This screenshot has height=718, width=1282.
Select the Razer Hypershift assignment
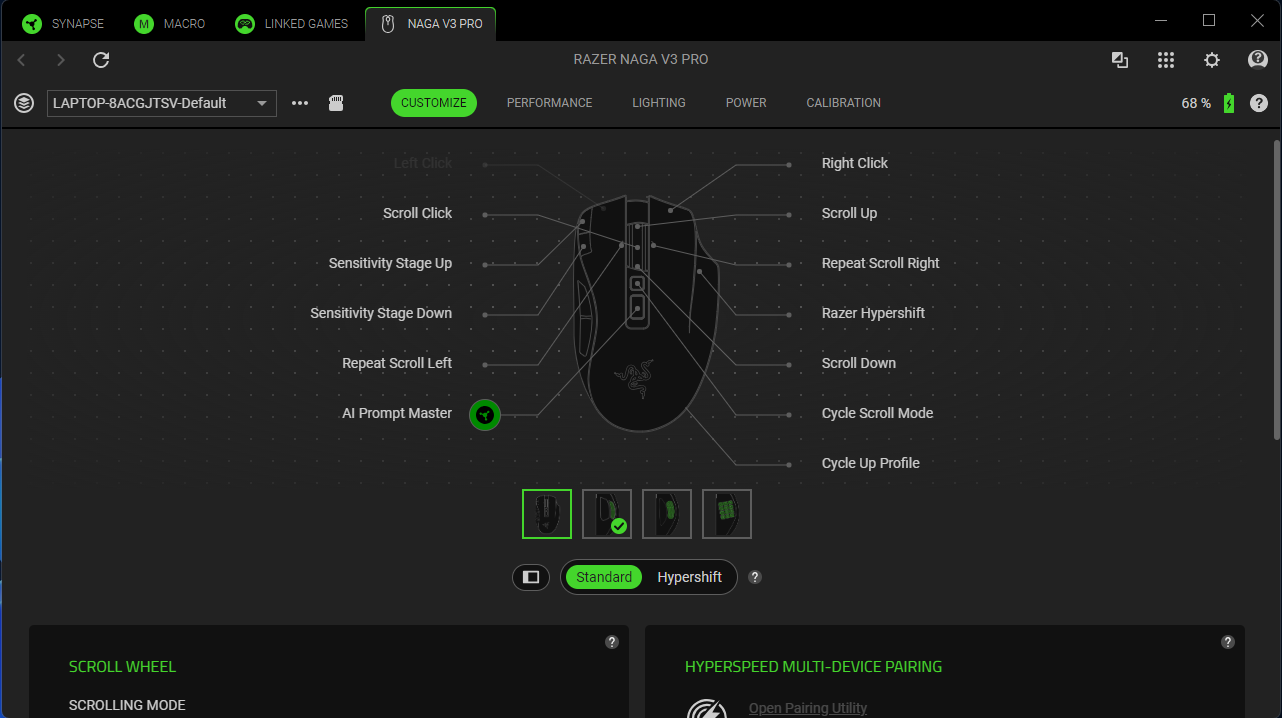coord(873,313)
